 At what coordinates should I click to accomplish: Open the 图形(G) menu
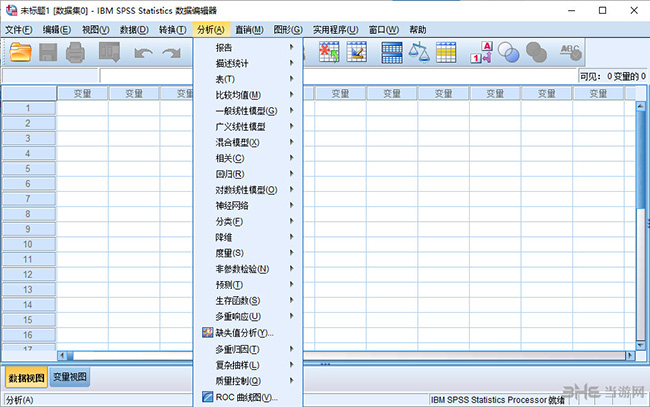pos(288,30)
